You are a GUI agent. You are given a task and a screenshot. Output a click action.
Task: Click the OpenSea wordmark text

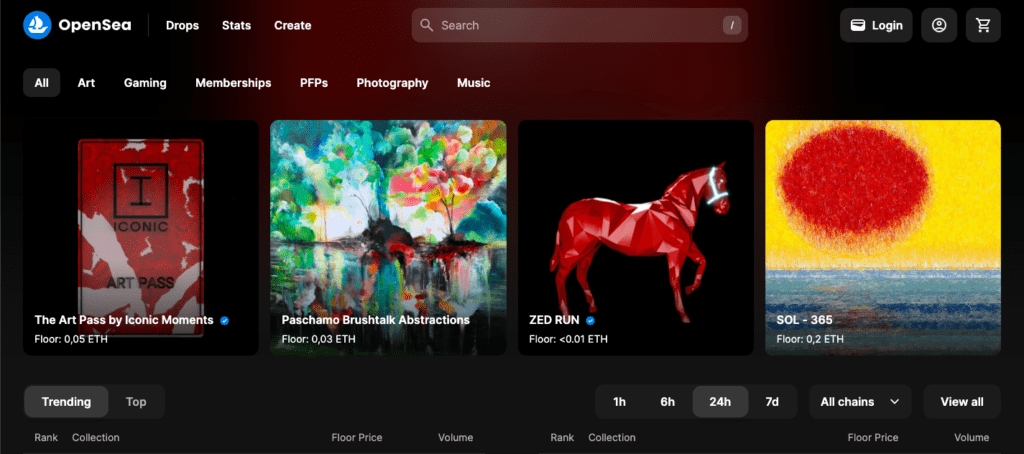tap(95, 25)
